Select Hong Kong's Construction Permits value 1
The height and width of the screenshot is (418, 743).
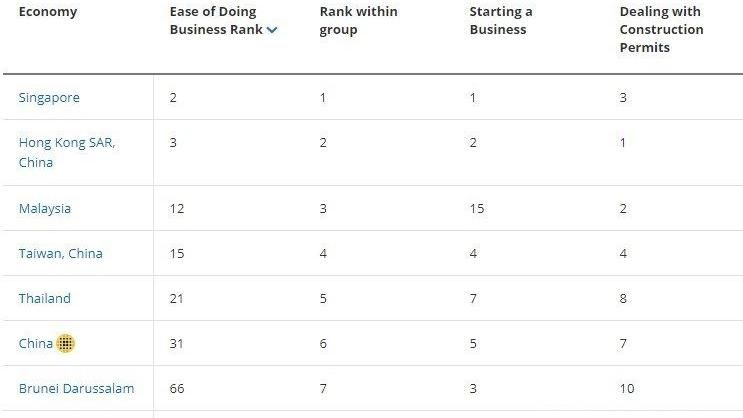click(623, 143)
